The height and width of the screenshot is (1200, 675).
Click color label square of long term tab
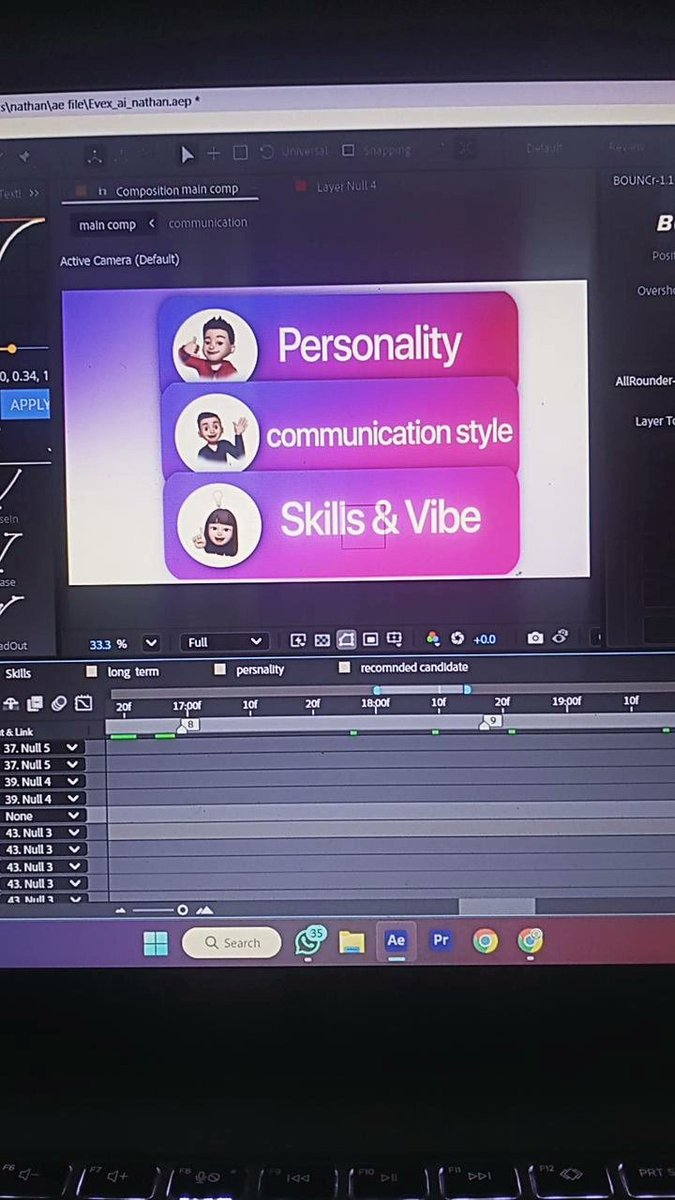coord(92,672)
